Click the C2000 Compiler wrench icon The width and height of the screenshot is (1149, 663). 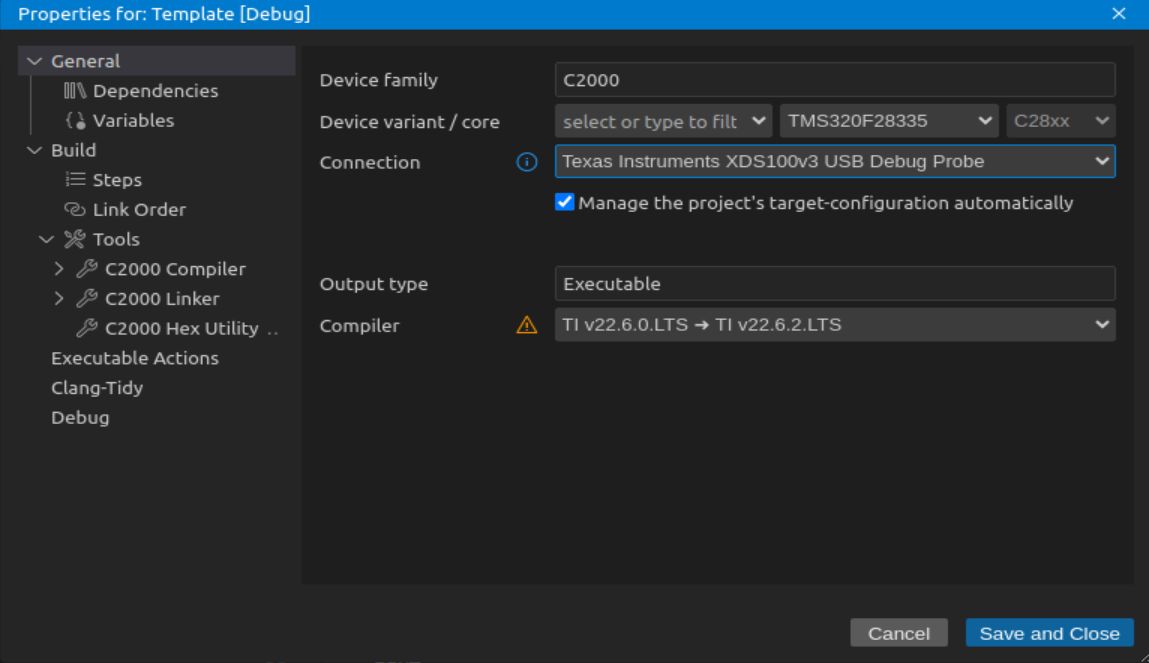tap(87, 269)
